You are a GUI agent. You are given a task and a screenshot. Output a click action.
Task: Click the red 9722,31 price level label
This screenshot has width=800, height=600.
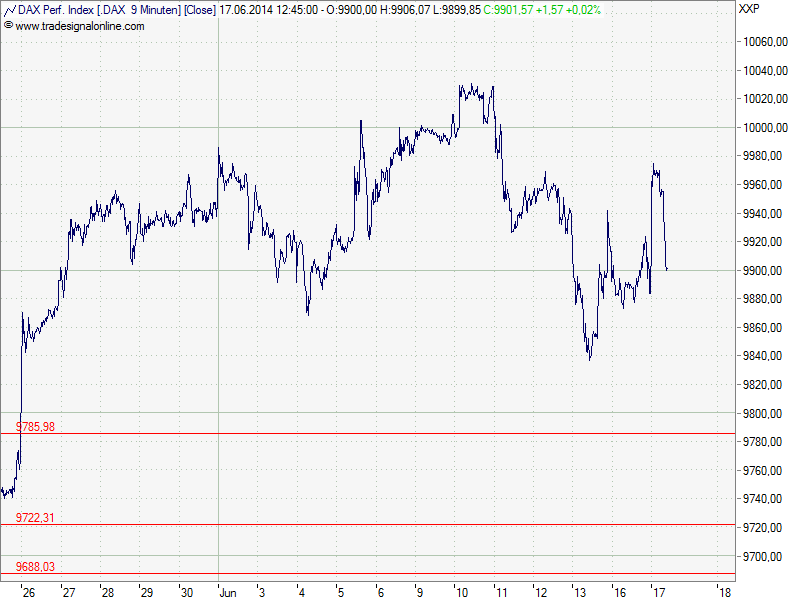pos(35,516)
